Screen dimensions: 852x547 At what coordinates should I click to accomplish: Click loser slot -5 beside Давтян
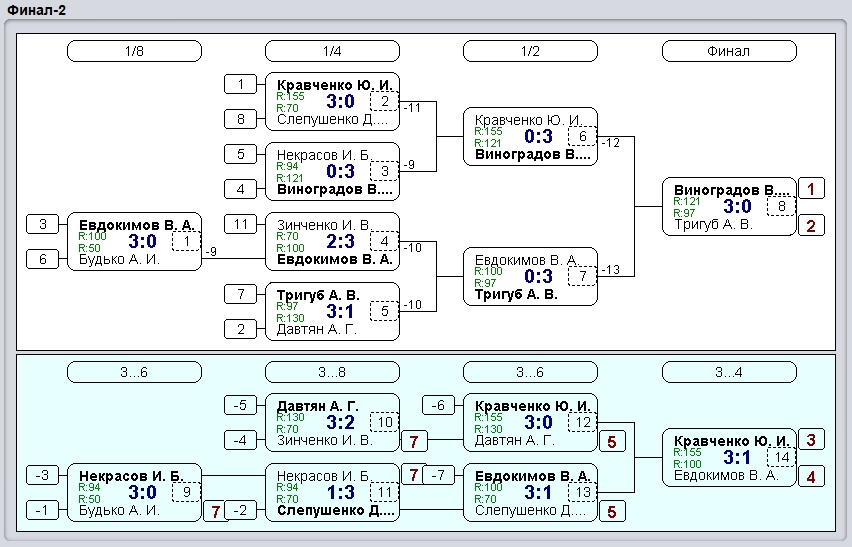(x=241, y=405)
